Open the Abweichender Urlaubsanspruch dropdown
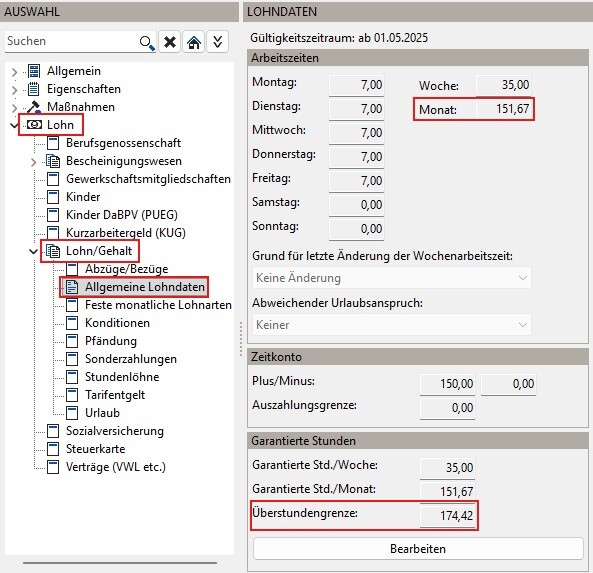 392,325
